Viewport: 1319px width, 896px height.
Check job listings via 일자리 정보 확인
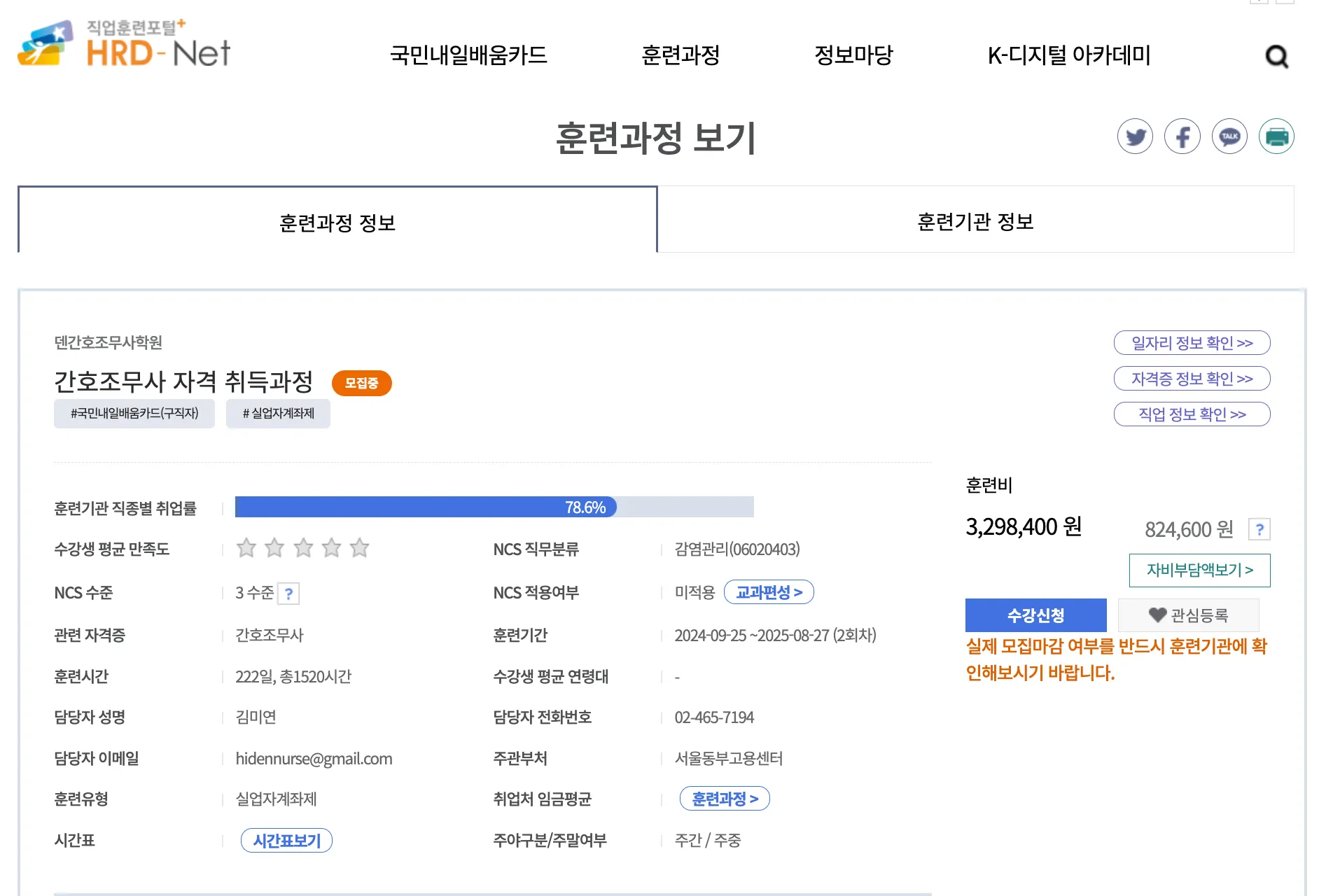coord(1192,343)
